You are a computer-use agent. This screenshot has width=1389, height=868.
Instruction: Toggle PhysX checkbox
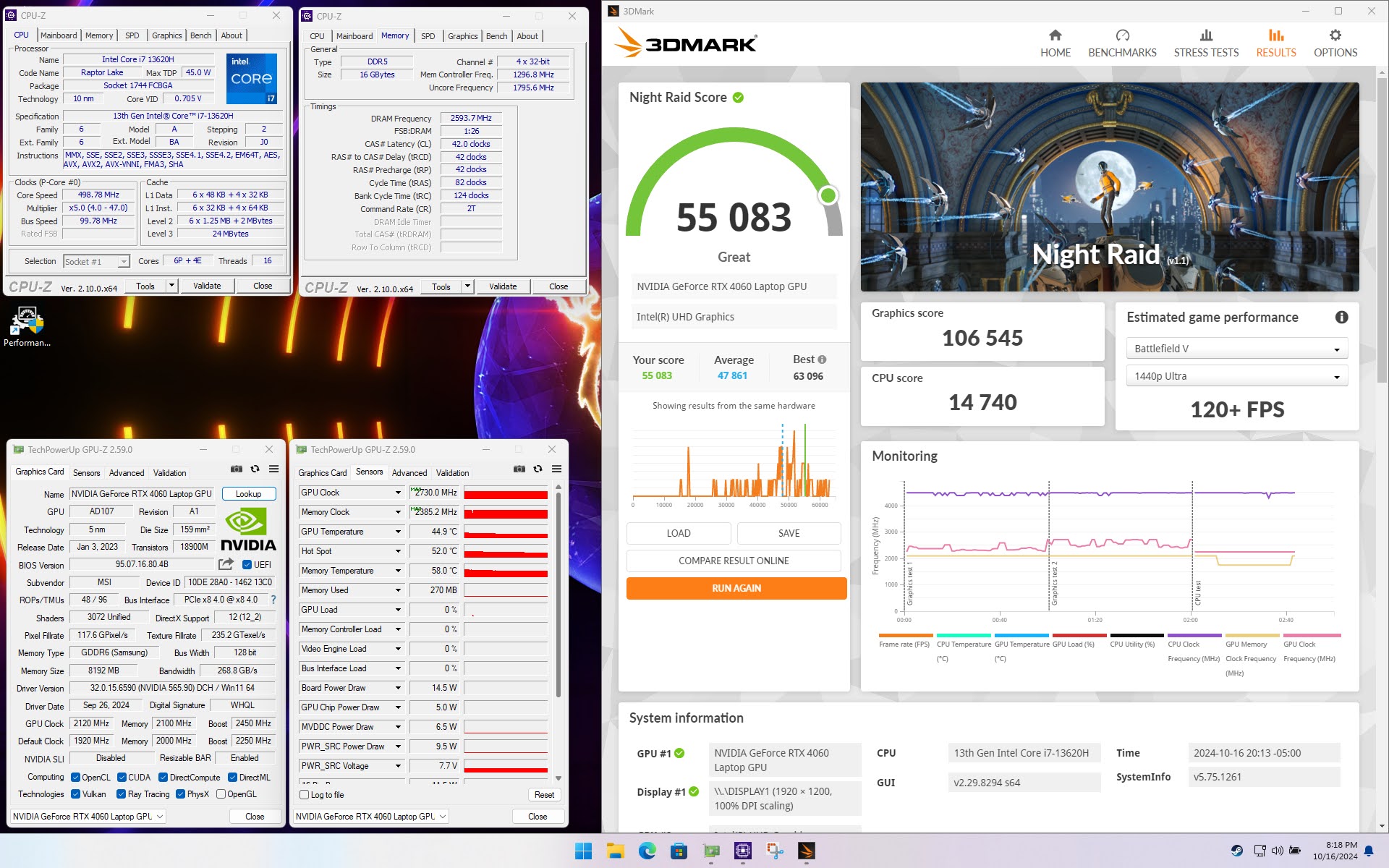[180, 794]
